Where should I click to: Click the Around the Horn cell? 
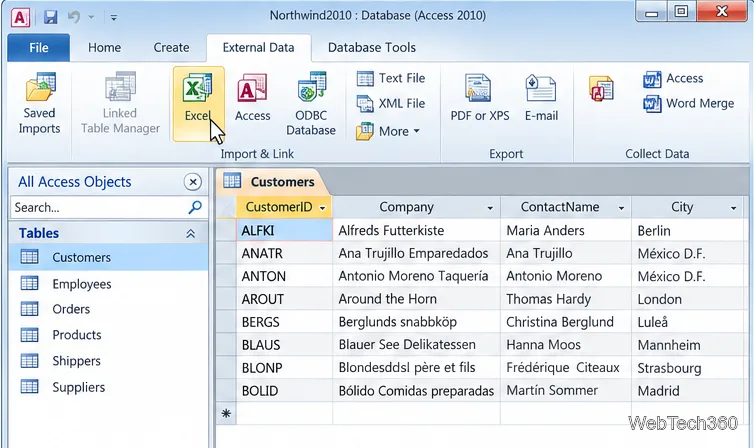pos(416,299)
